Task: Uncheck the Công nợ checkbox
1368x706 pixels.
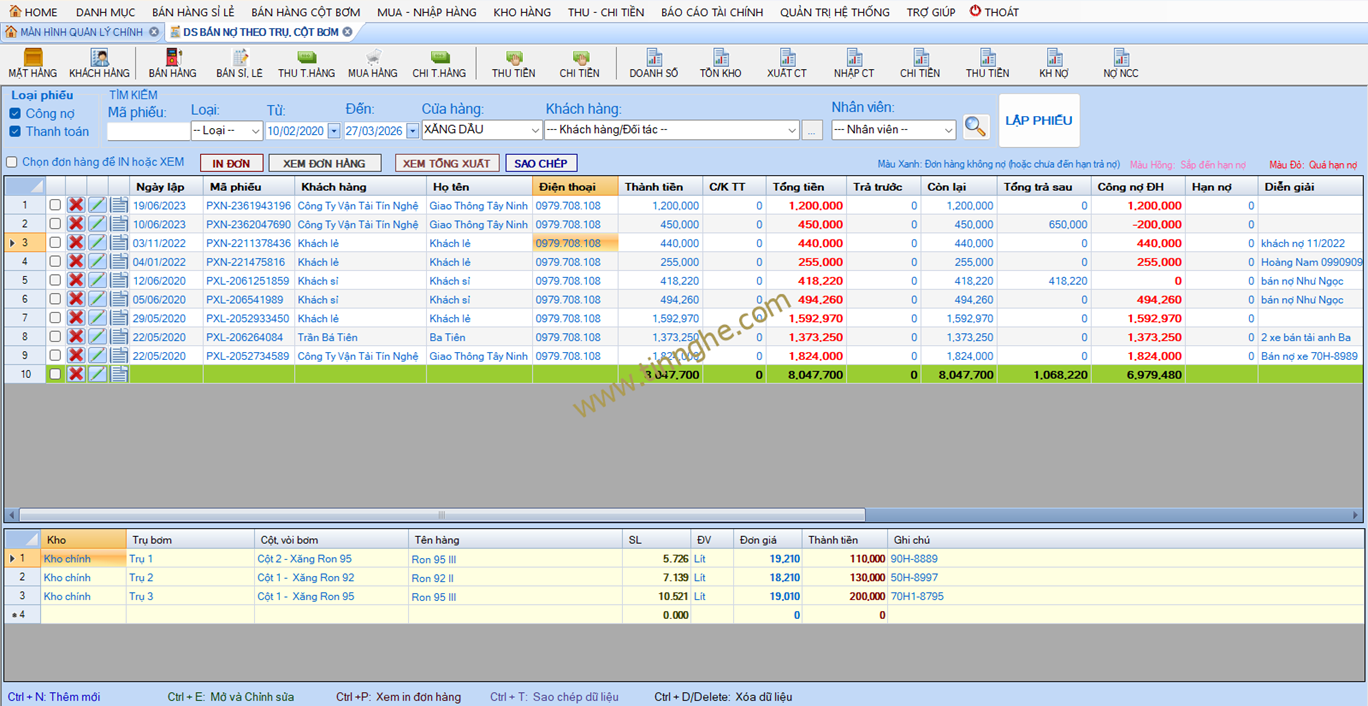Action: tap(15, 114)
